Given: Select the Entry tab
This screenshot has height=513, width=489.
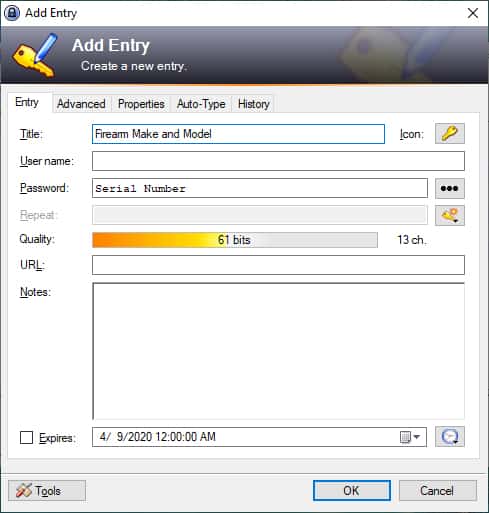Looking at the screenshot, I should pos(27,102).
